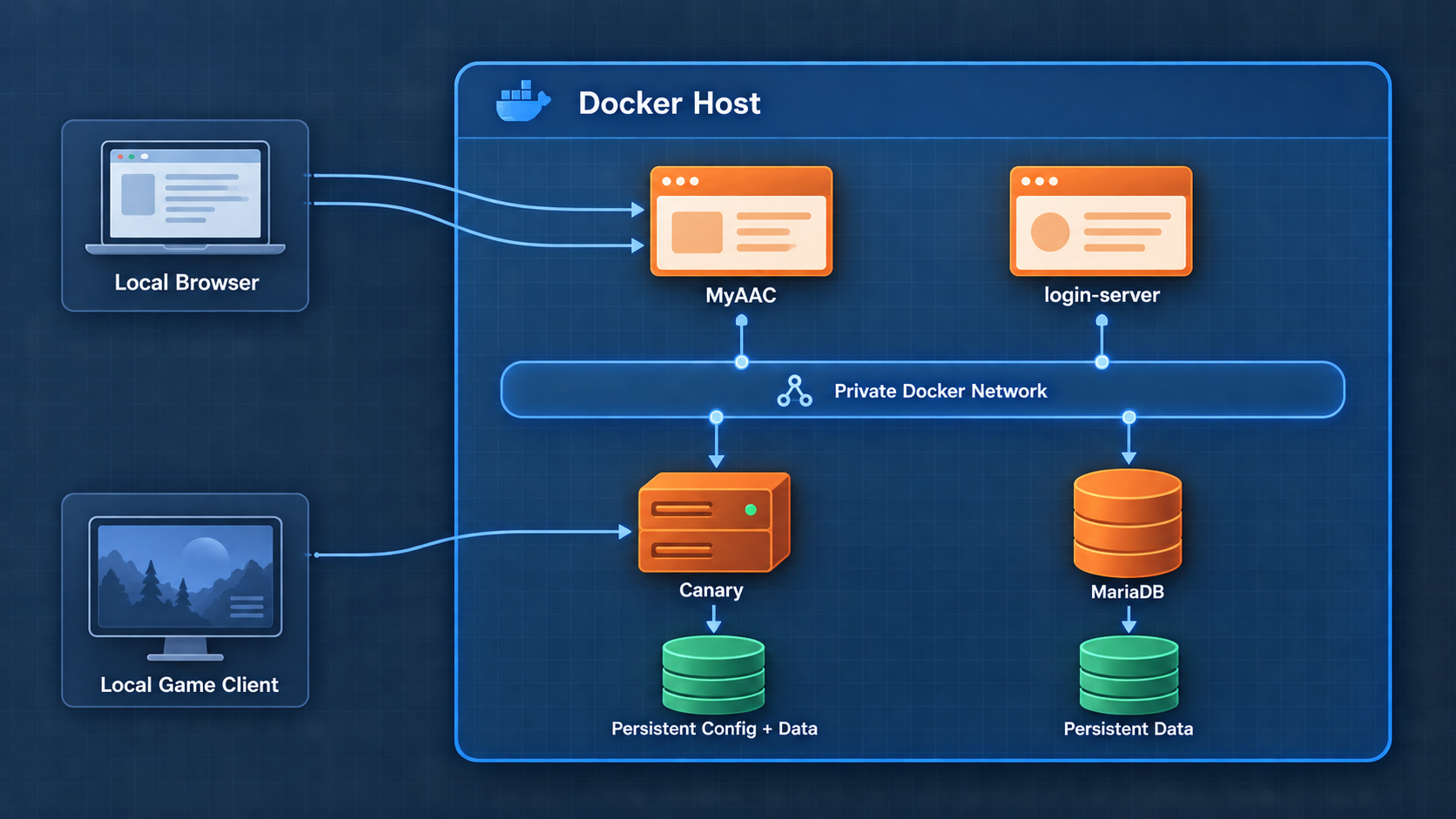The height and width of the screenshot is (819, 1456).
Task: Select the Local Browser laptop icon
Action: point(185,198)
